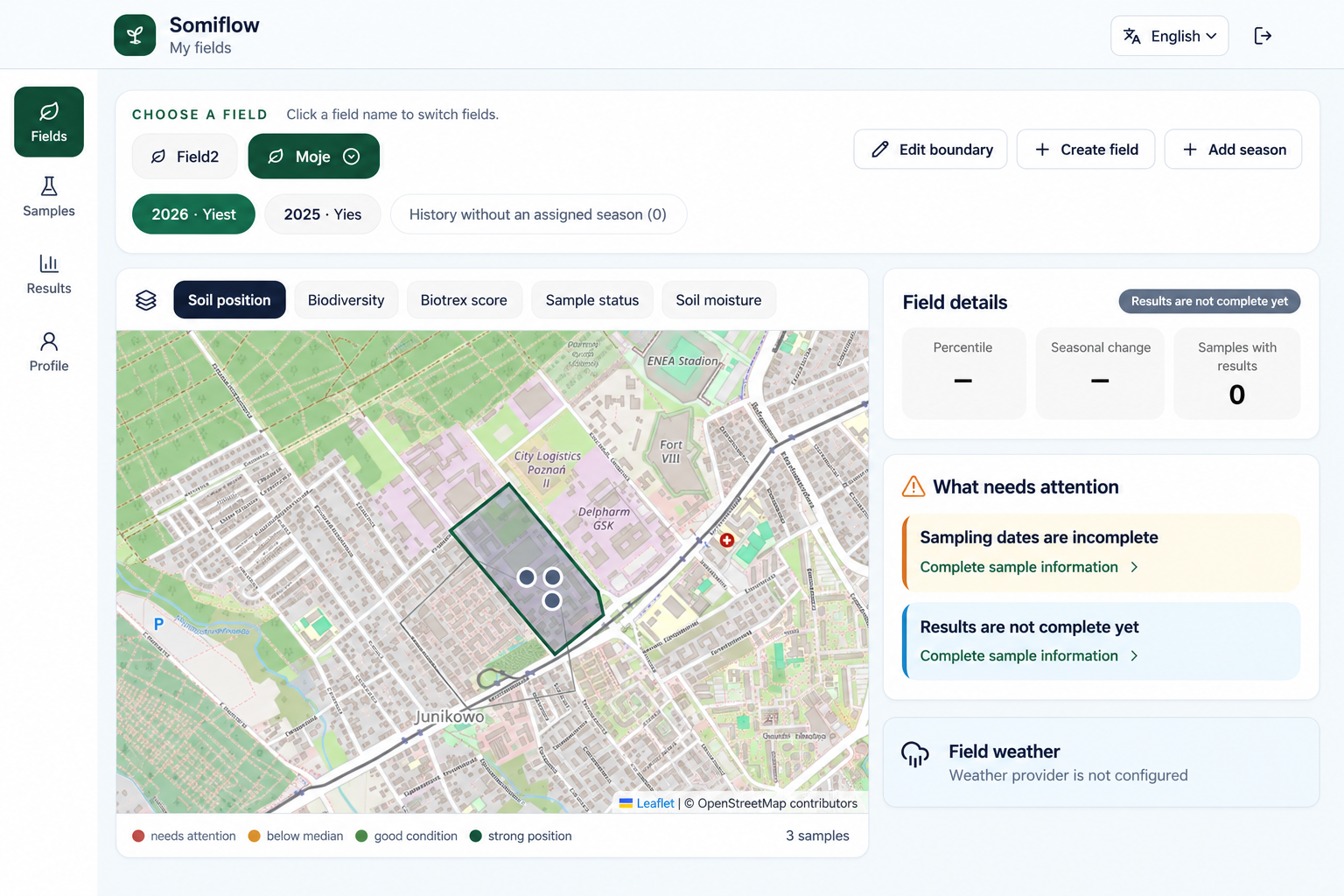Click the top-left sample marker in field
Image resolution: width=1344 pixels, height=896 pixels.
(x=527, y=577)
